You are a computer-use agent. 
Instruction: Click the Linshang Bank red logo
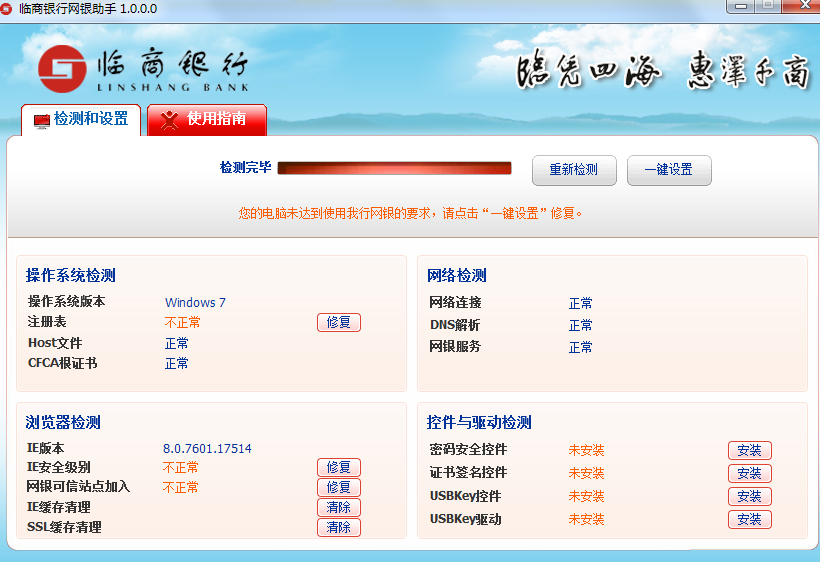[62, 68]
